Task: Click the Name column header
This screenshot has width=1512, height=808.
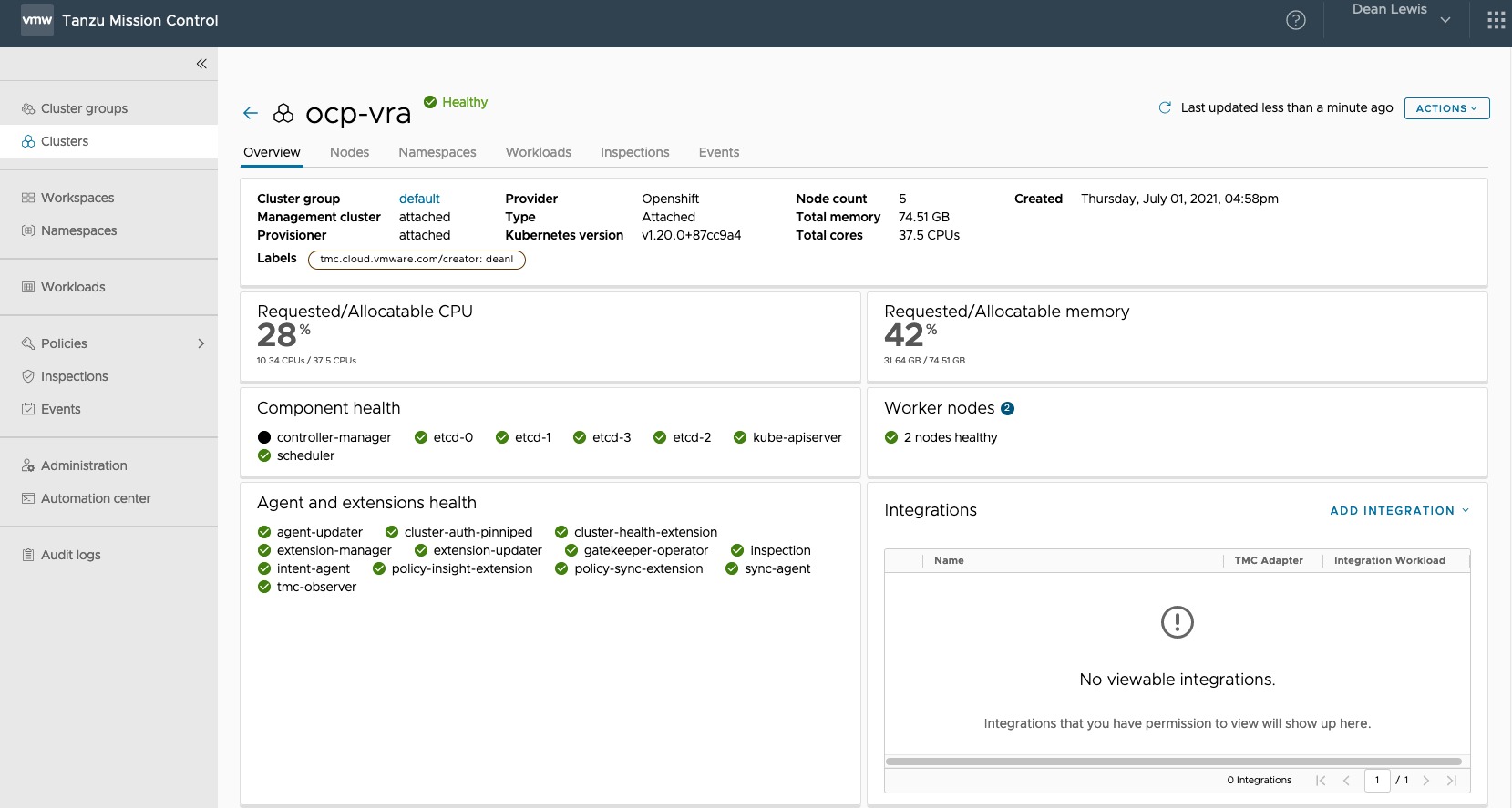Action: point(949,561)
